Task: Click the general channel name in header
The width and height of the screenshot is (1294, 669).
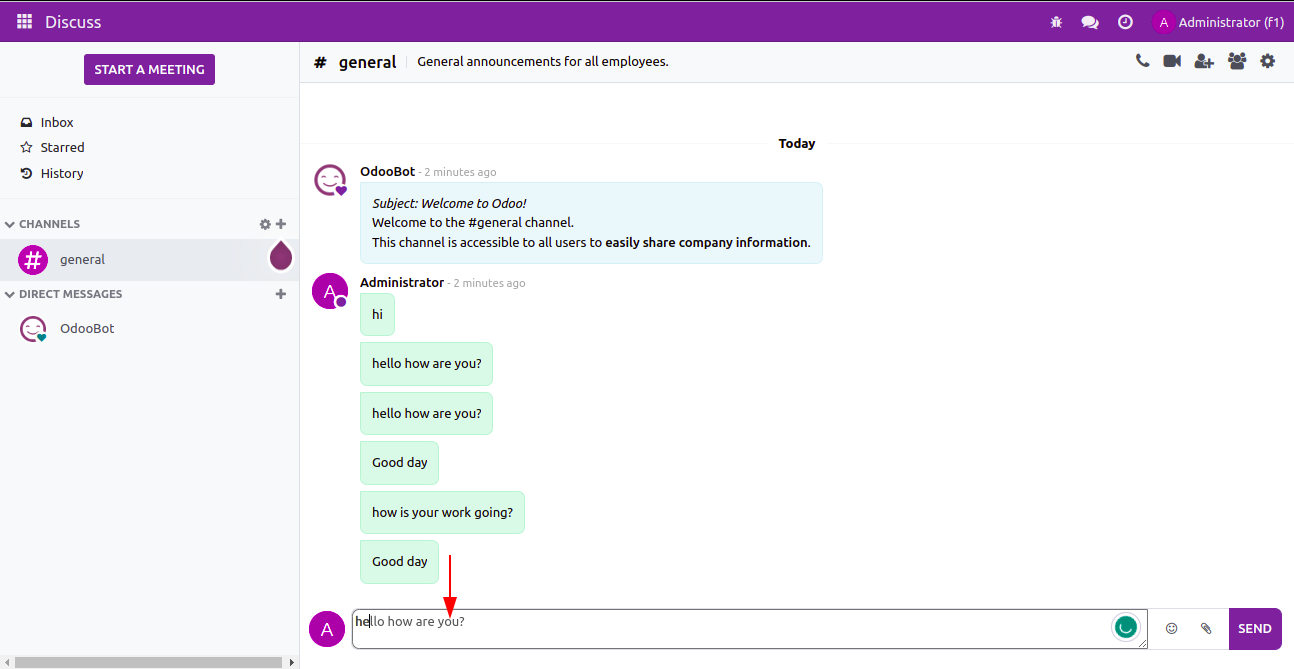Action: (368, 62)
